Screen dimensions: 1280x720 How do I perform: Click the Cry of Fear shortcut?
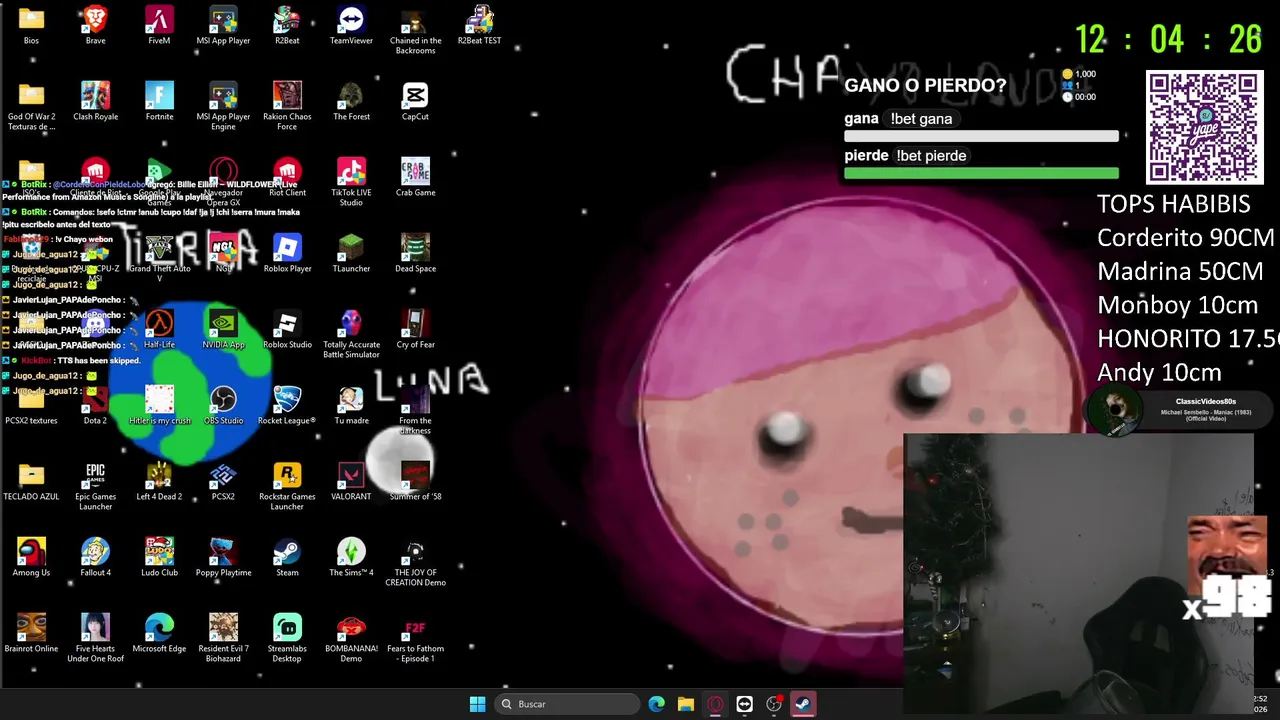415,330
